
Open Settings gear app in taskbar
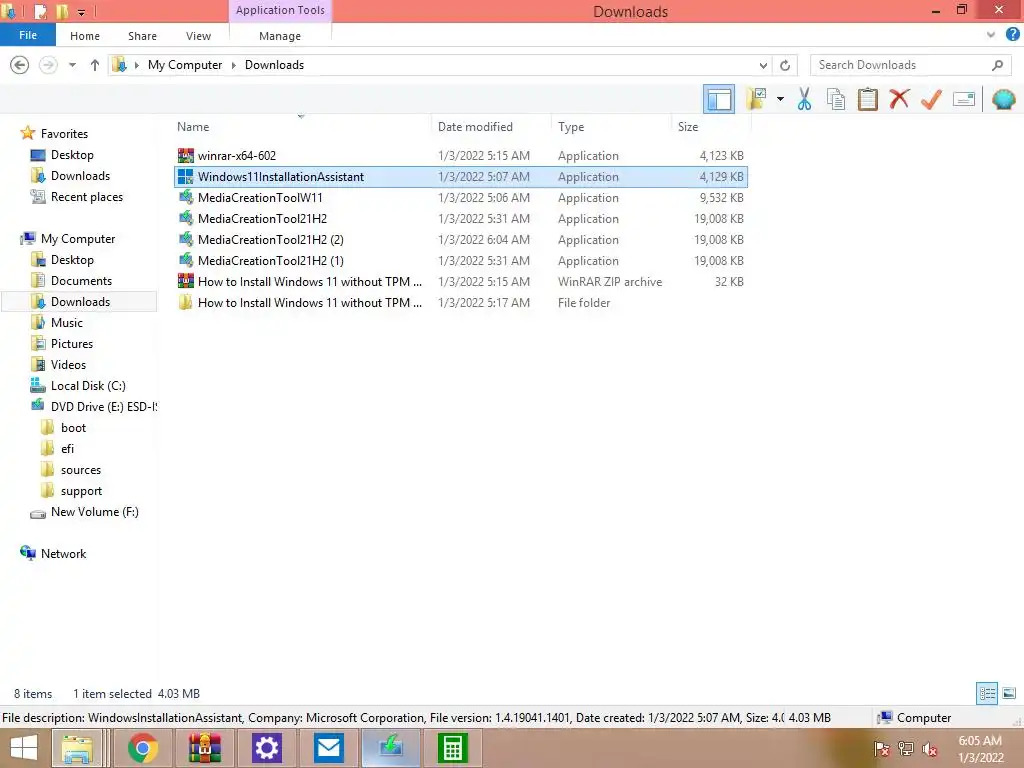[266, 748]
